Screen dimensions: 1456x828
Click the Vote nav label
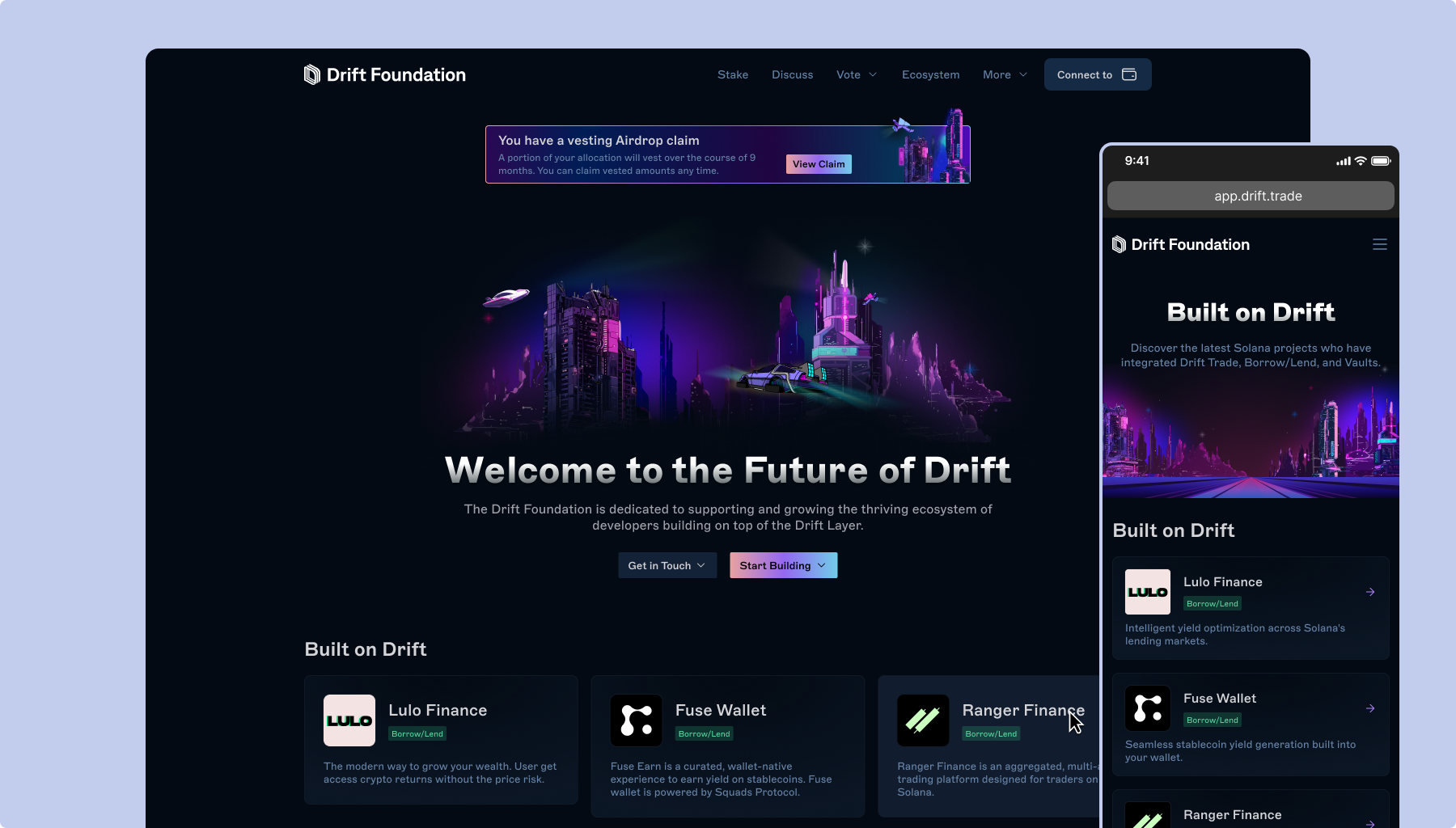coord(849,74)
